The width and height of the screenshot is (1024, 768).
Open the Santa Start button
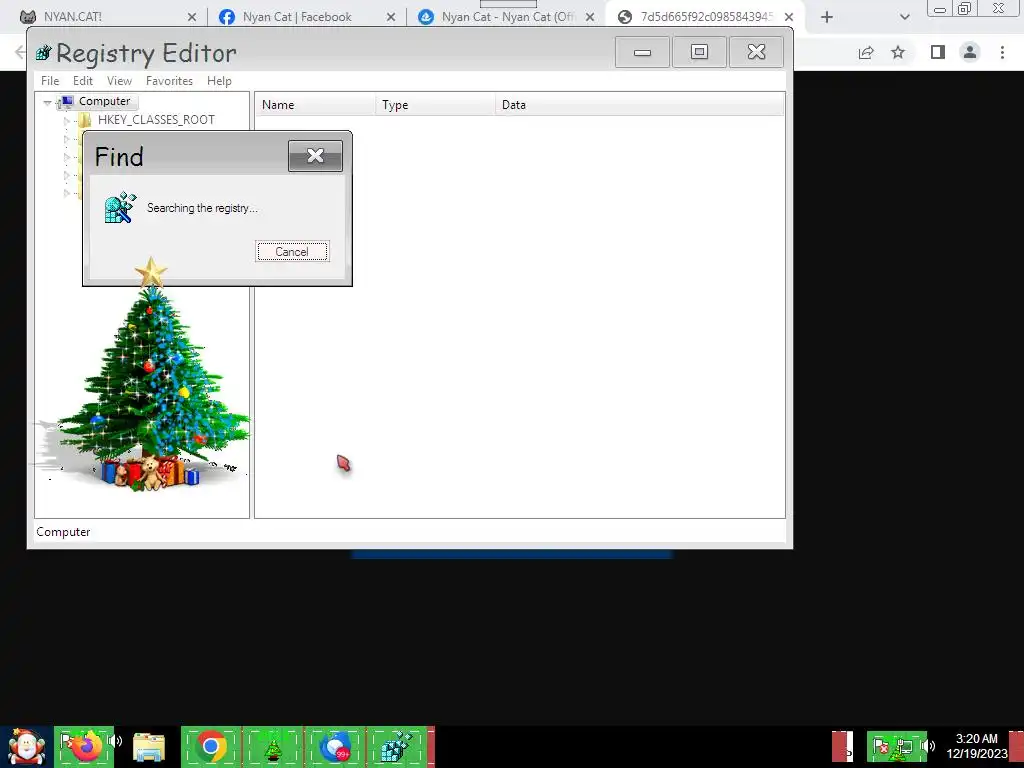(x=26, y=747)
